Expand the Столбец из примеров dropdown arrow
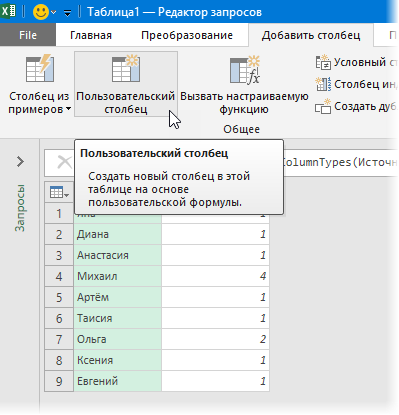The image size is (399, 415). (68, 109)
